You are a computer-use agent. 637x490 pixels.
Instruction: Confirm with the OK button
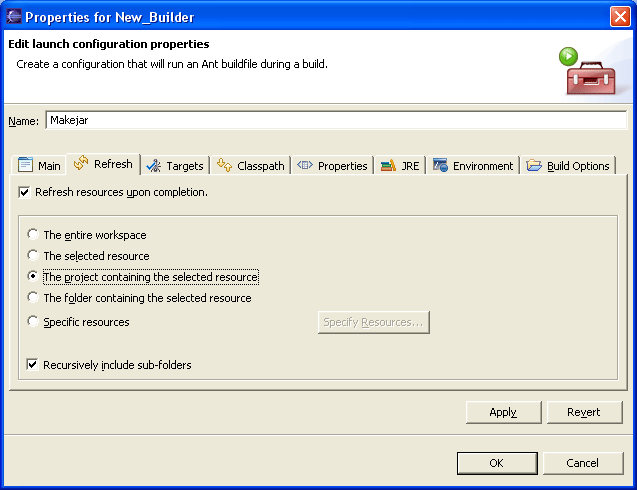pos(497,463)
